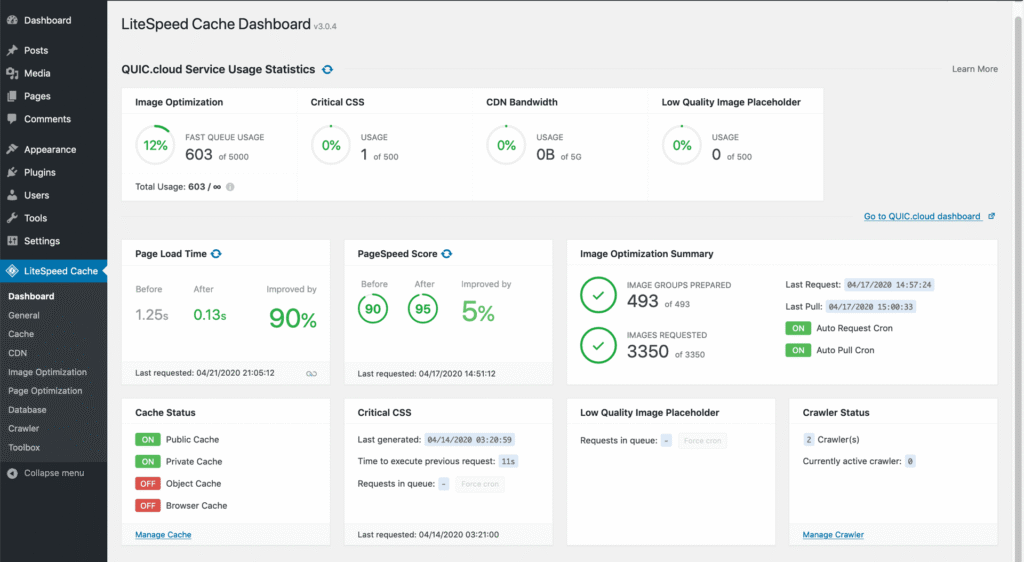
Task: Click the 12% Image Optimization usage ring
Action: click(155, 146)
